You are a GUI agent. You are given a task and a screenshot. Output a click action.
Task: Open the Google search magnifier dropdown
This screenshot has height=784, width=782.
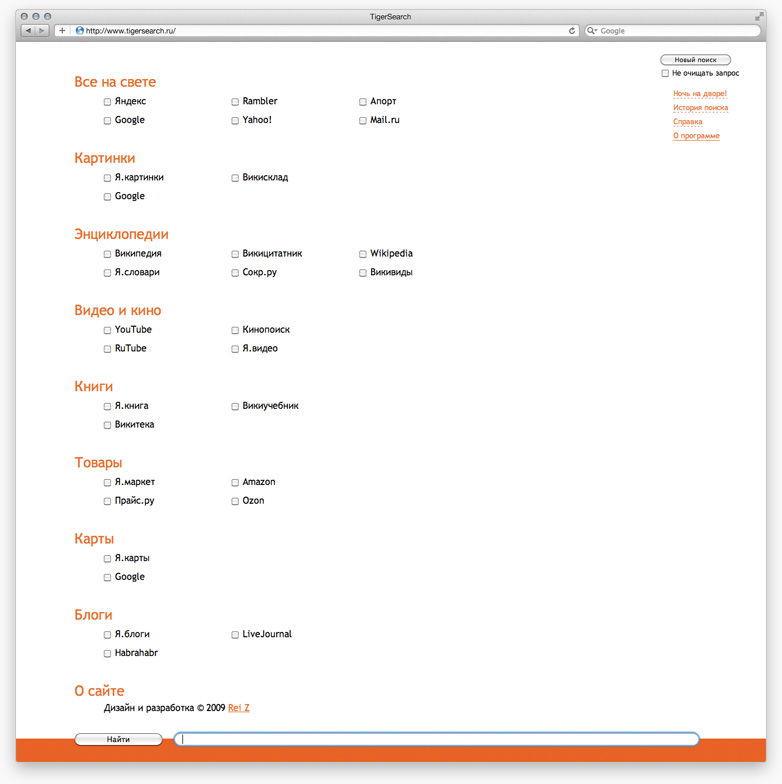pyautogui.click(x=592, y=30)
